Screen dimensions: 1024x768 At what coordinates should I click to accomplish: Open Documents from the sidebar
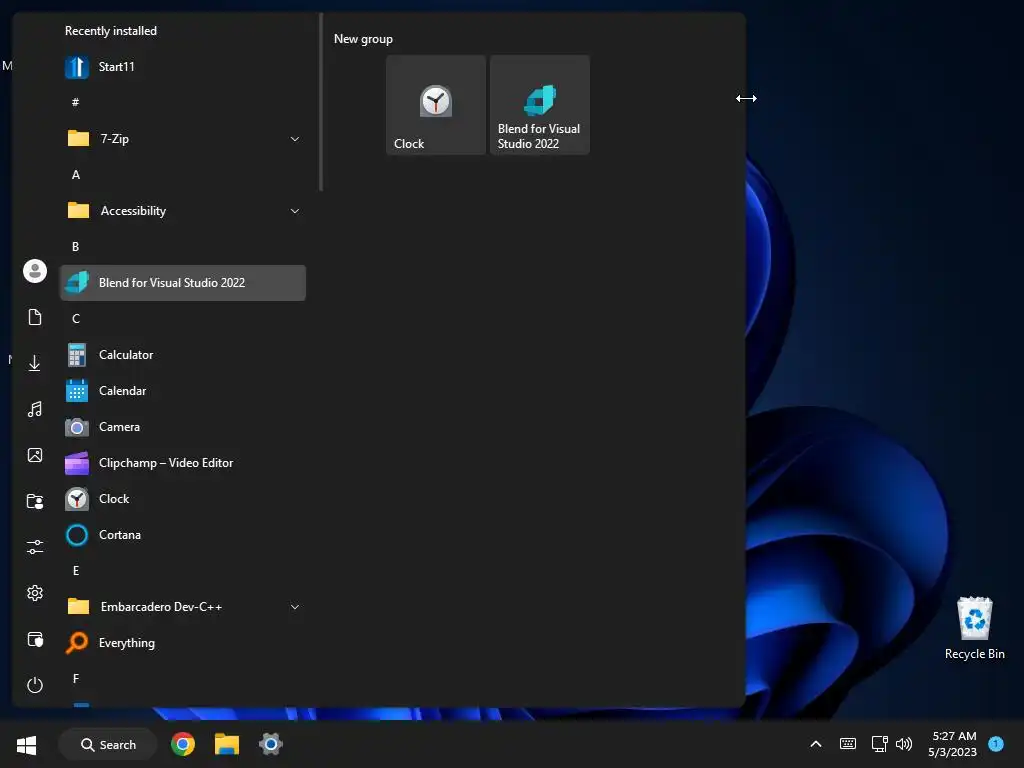(x=35, y=317)
